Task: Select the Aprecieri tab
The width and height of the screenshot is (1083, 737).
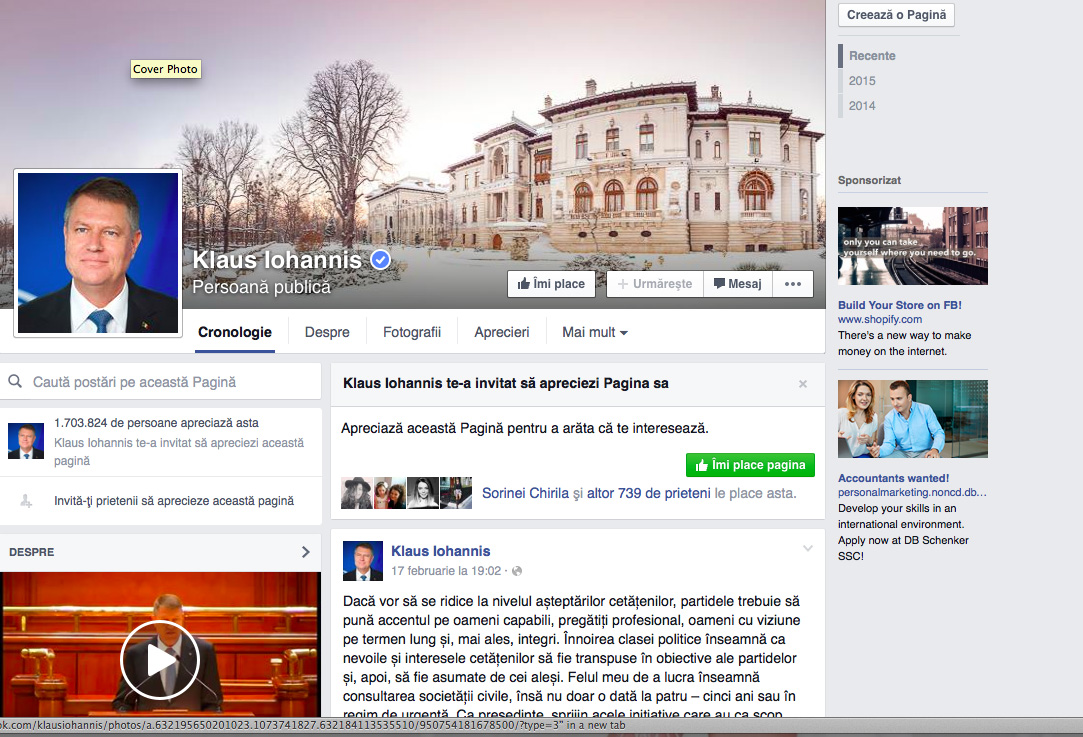Action: point(502,333)
